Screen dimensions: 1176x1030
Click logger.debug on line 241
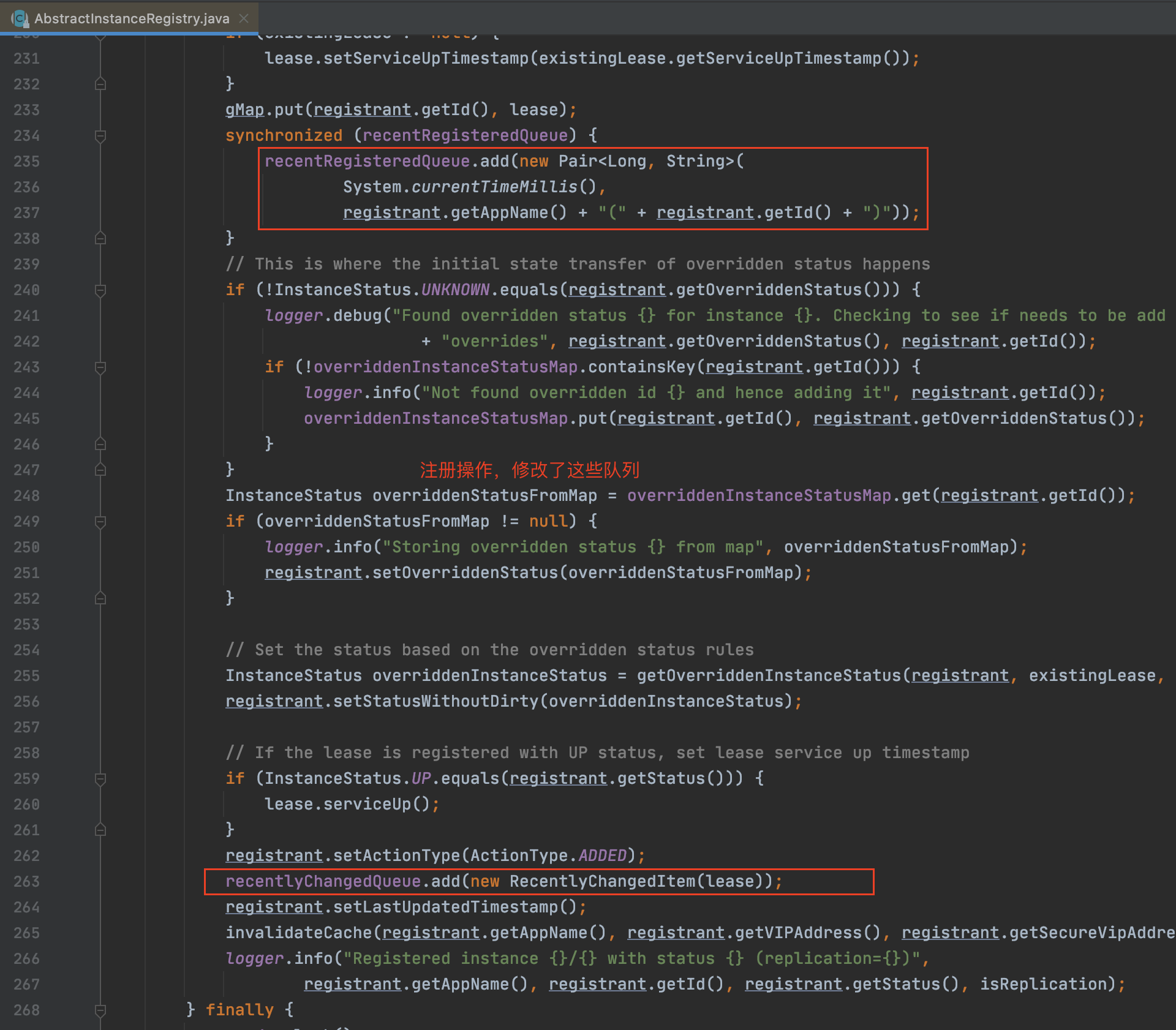coord(323,315)
